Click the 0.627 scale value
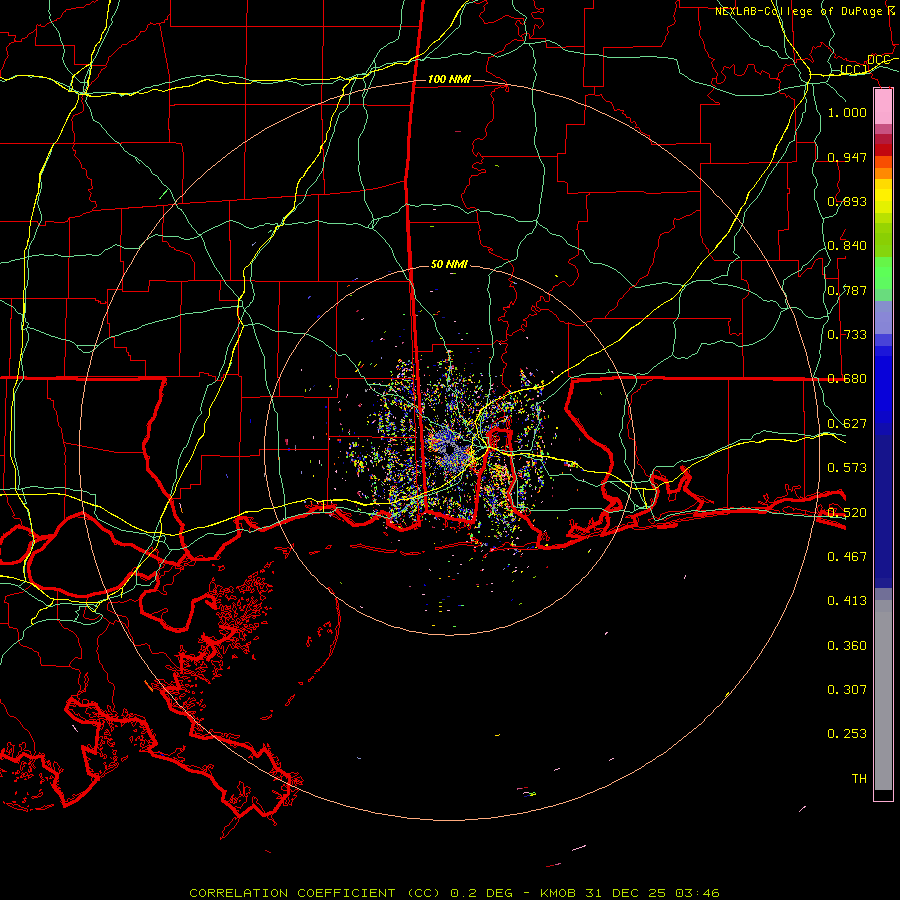The height and width of the screenshot is (900, 900). pyautogui.click(x=847, y=423)
